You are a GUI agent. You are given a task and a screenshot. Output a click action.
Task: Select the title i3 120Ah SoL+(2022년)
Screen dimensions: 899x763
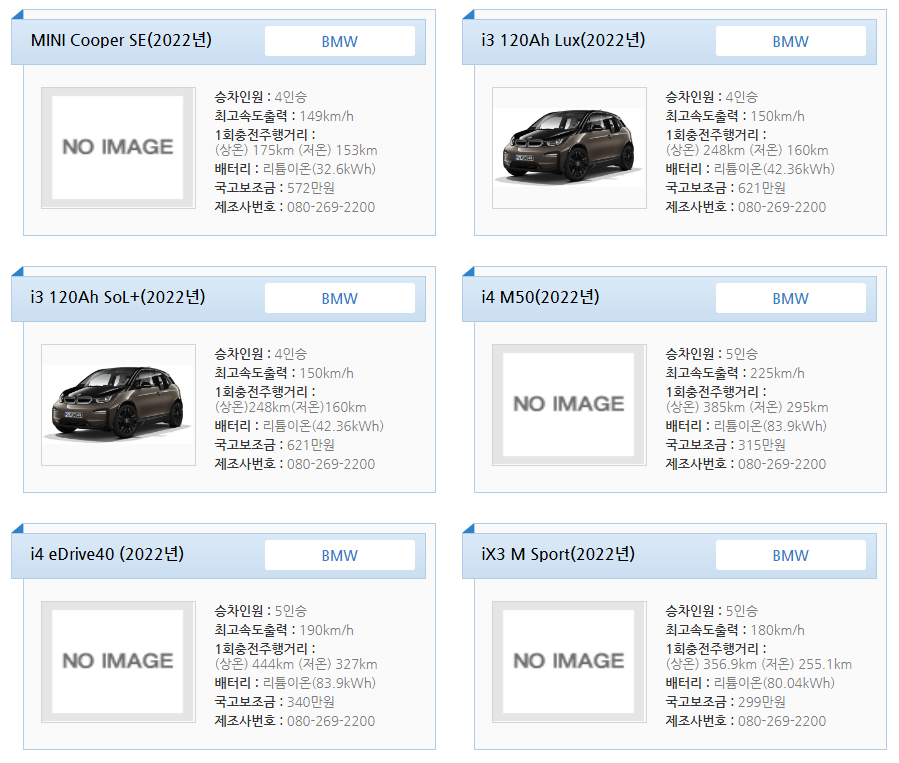[118, 297]
